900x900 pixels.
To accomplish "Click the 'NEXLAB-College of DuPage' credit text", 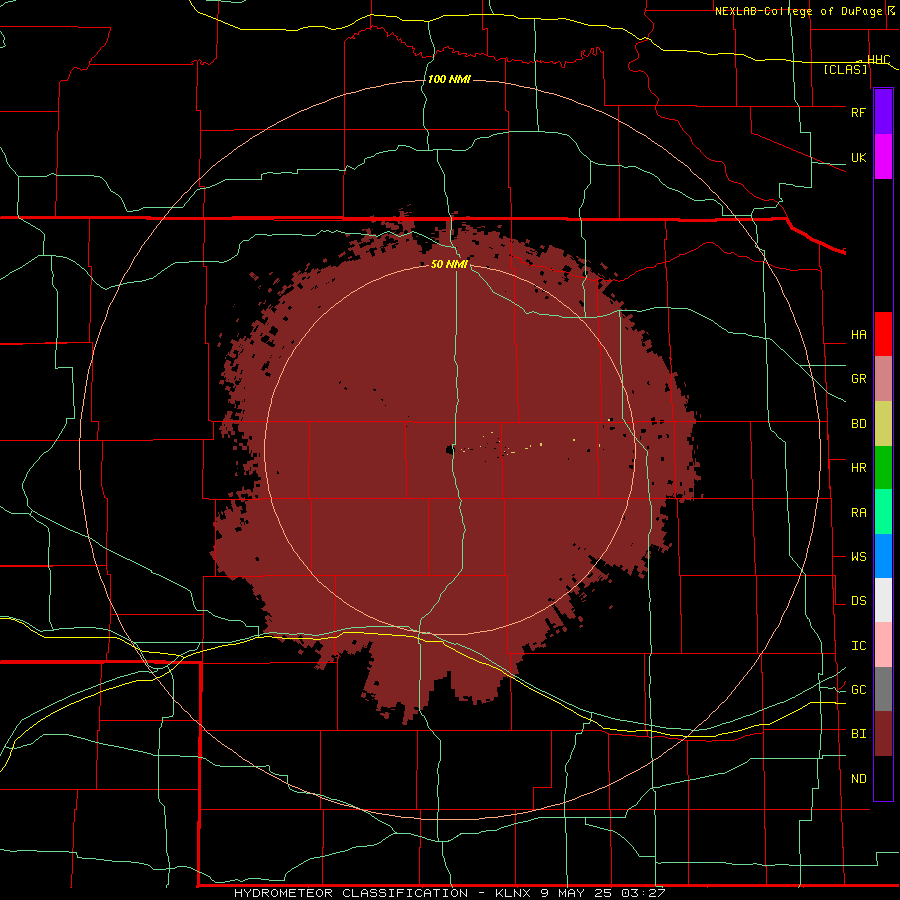I will (798, 11).
